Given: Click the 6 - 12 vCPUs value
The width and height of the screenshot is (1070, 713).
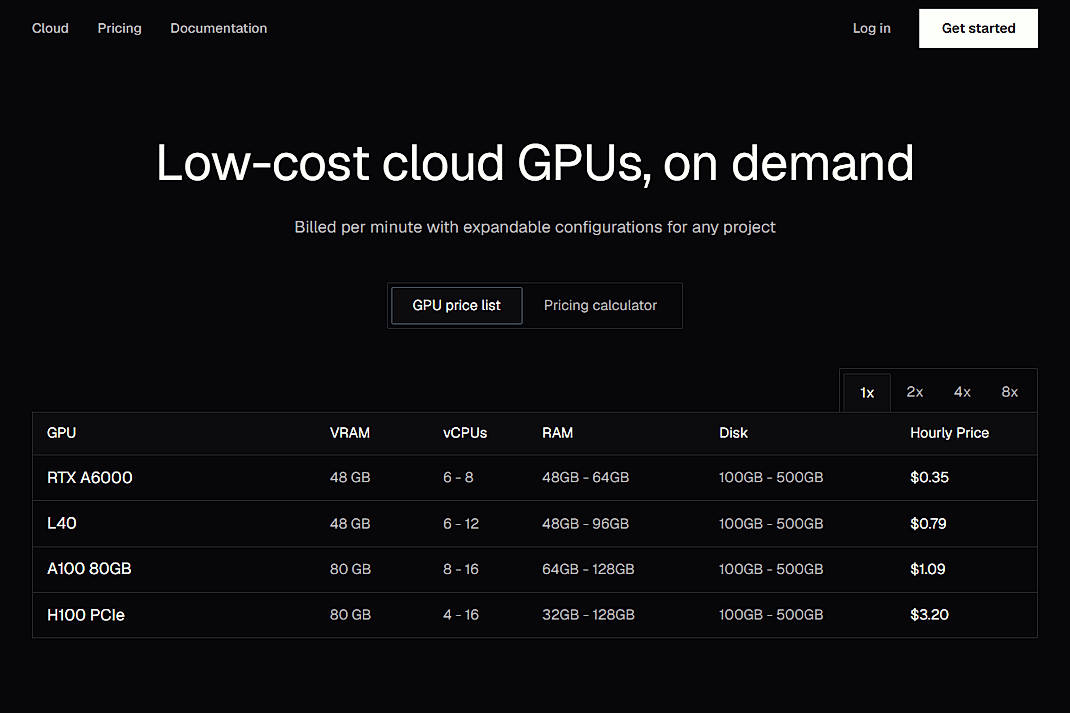Looking at the screenshot, I should (x=461, y=523).
